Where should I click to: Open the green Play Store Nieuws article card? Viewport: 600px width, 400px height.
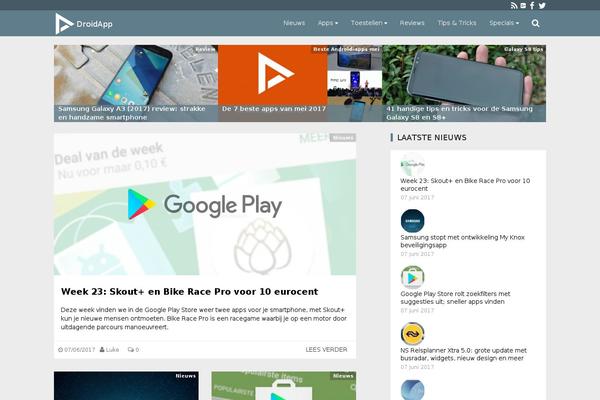click(284, 385)
